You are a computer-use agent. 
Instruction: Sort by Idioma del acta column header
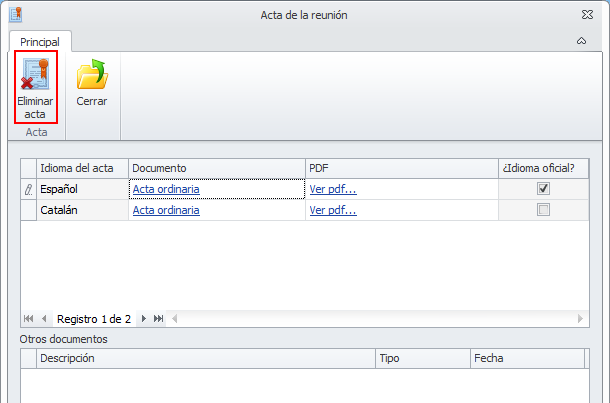[82, 168]
